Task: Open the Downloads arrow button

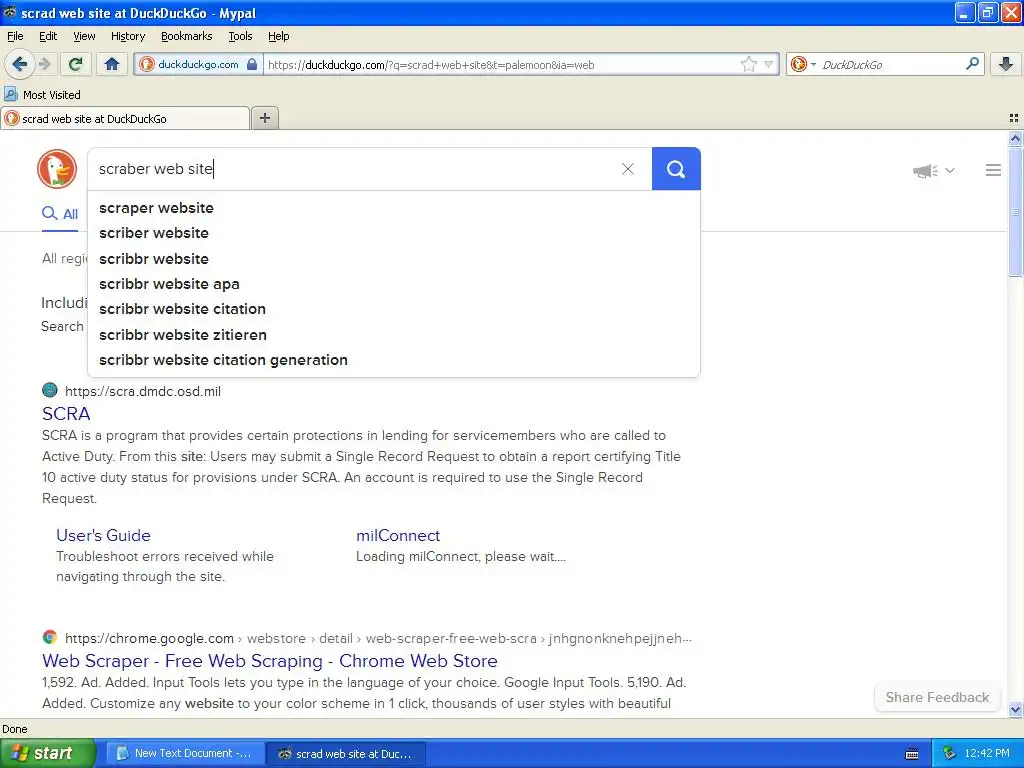Action: pyautogui.click(x=1006, y=64)
